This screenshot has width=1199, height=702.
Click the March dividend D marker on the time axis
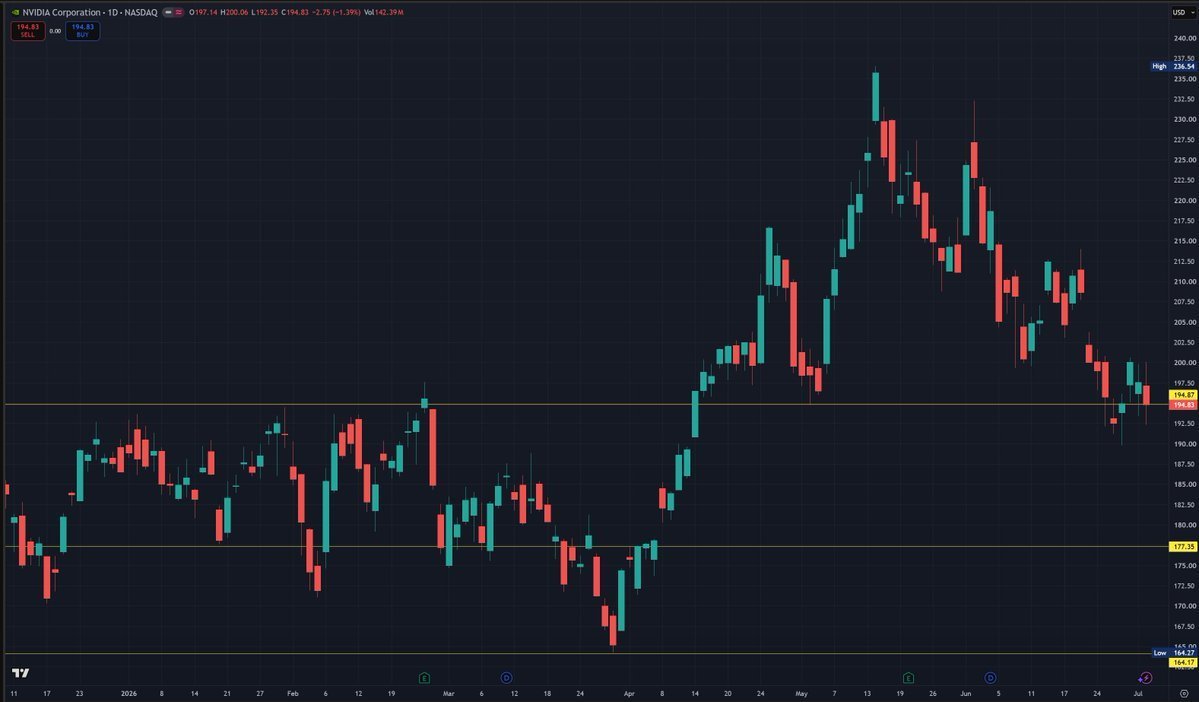506,678
